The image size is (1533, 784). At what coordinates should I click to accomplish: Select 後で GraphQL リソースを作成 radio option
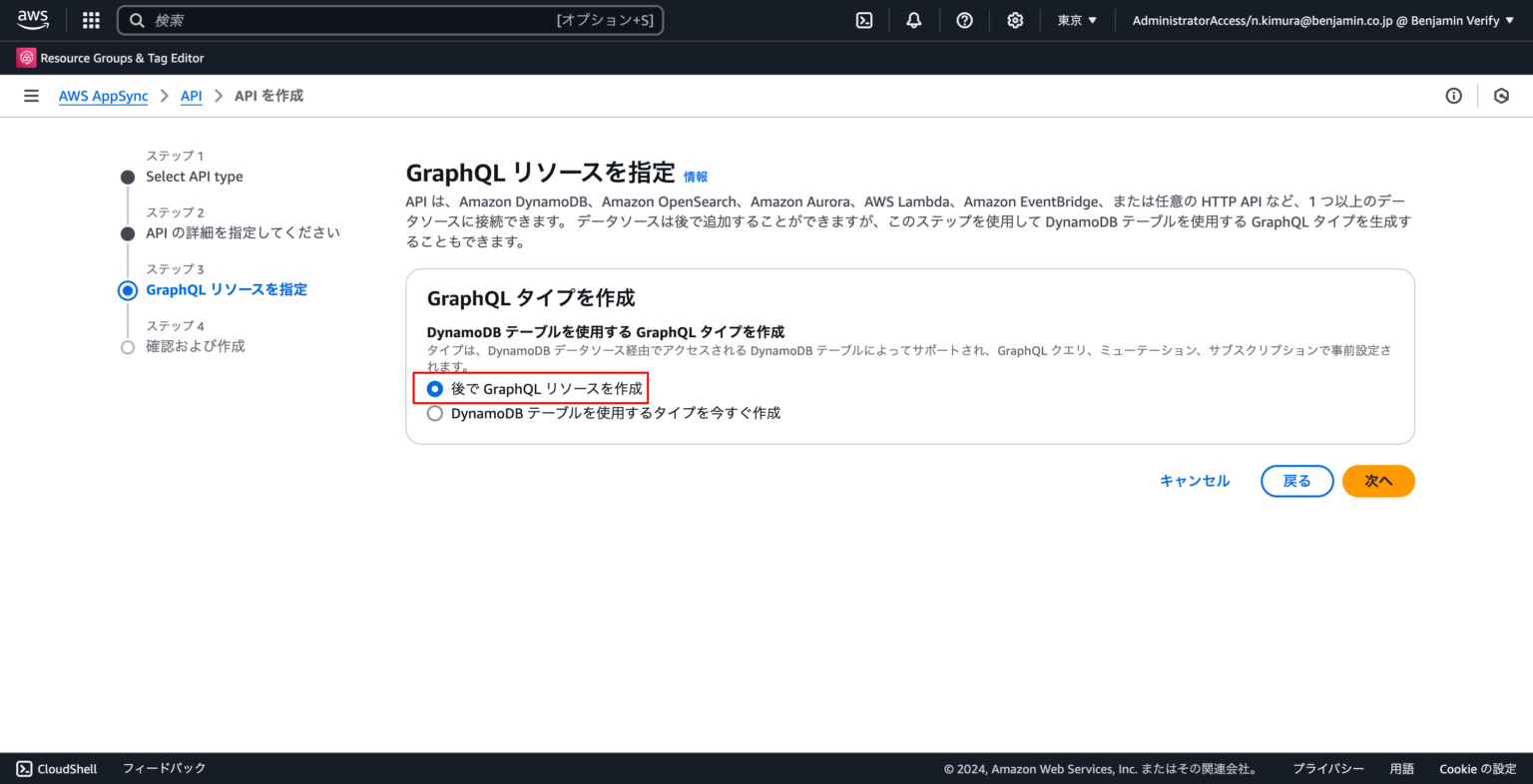[x=434, y=389]
